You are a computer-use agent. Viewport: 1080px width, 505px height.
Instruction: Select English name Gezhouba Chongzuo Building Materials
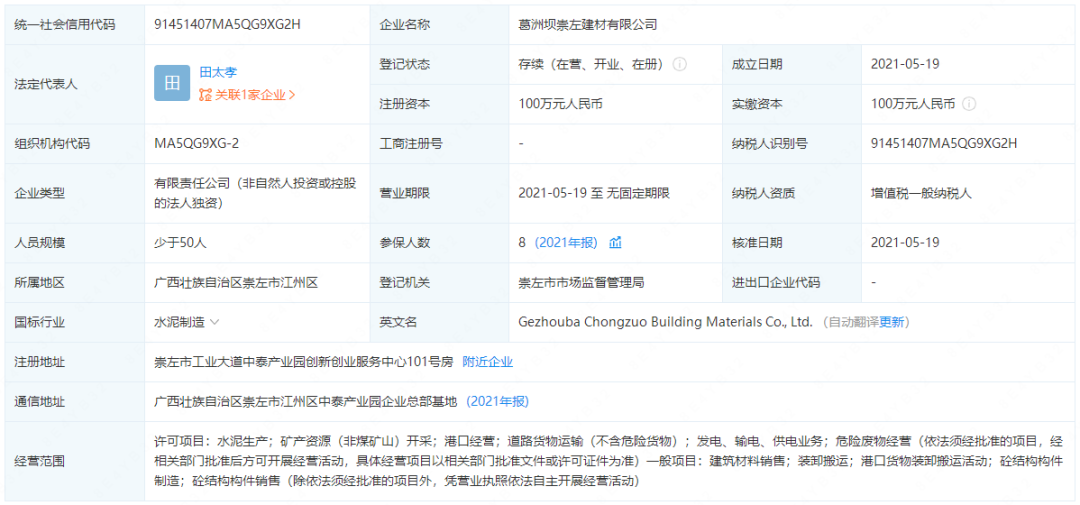[666, 322]
